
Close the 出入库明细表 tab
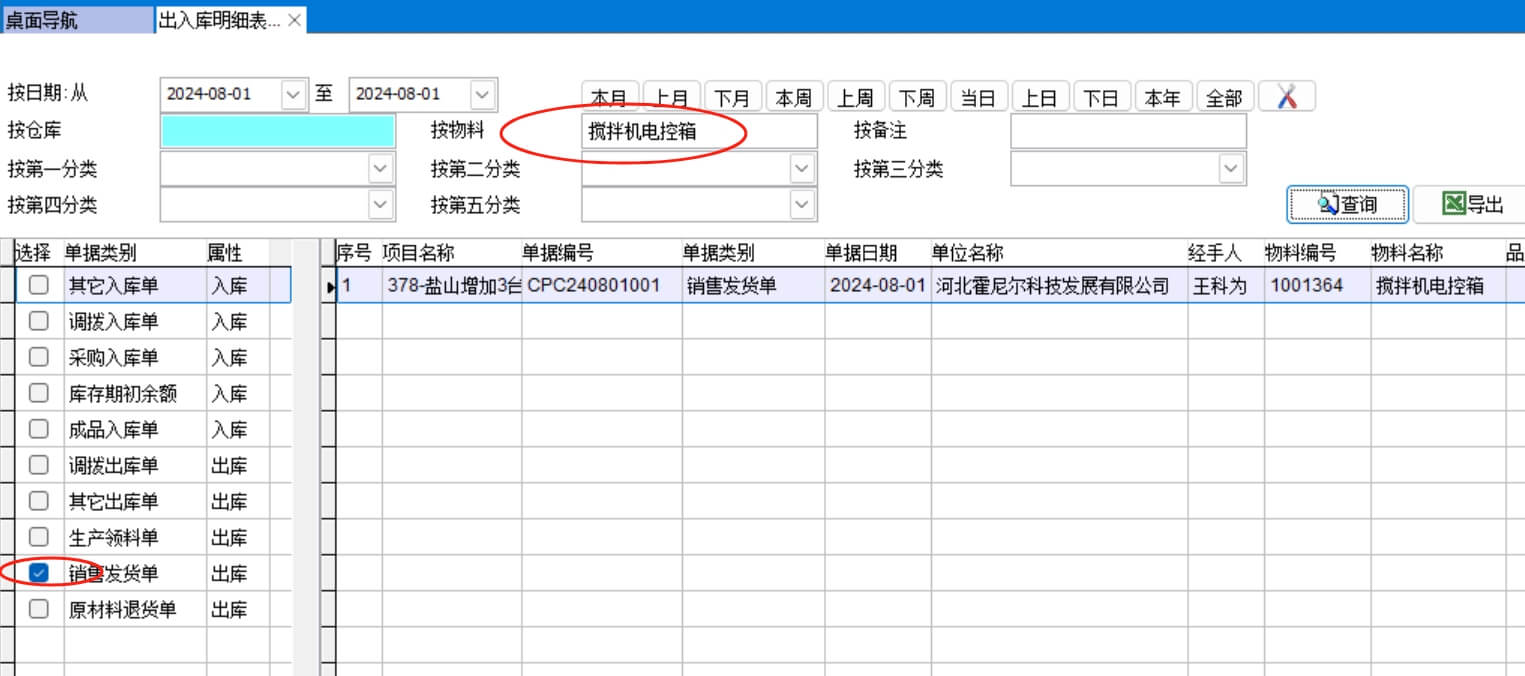pyautogui.click(x=295, y=21)
